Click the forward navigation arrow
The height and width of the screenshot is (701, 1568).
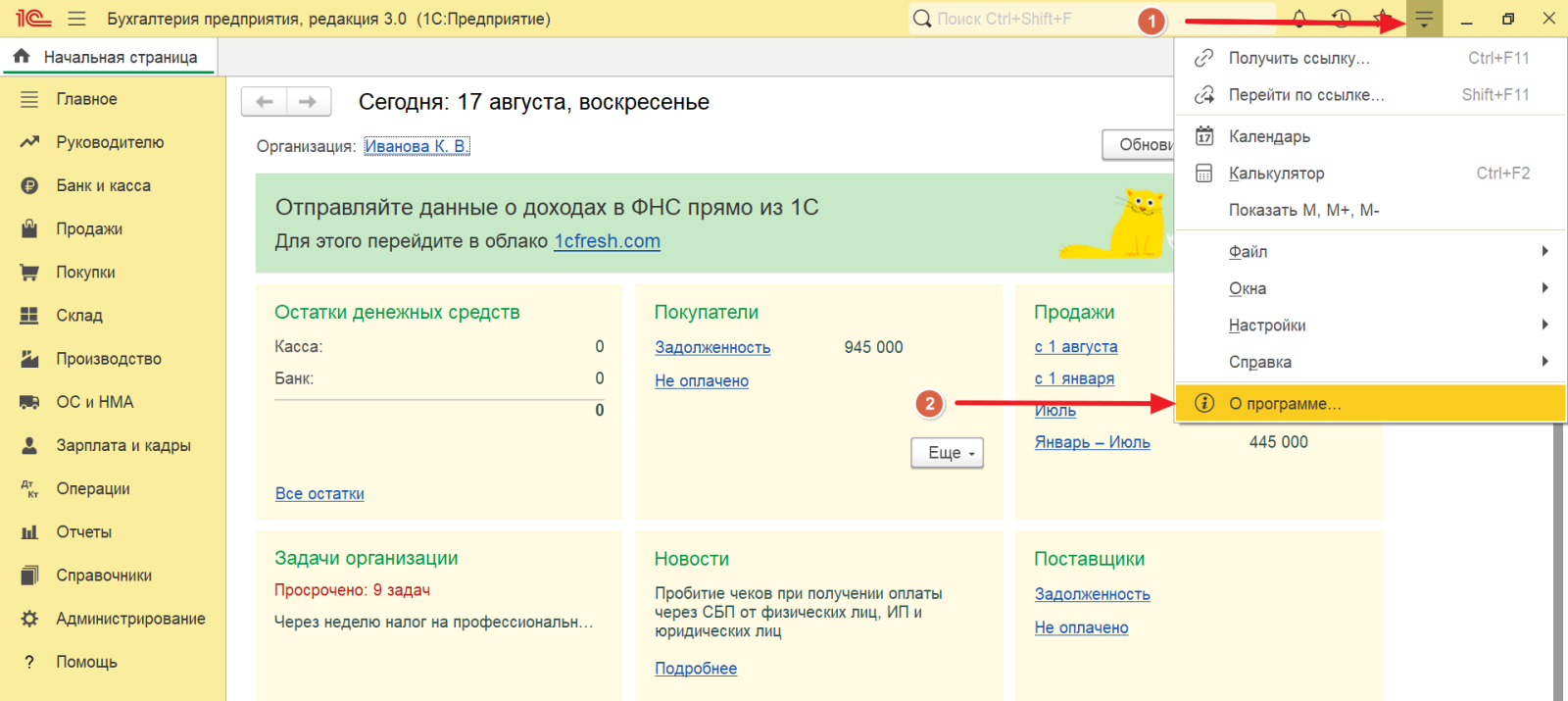[x=308, y=102]
